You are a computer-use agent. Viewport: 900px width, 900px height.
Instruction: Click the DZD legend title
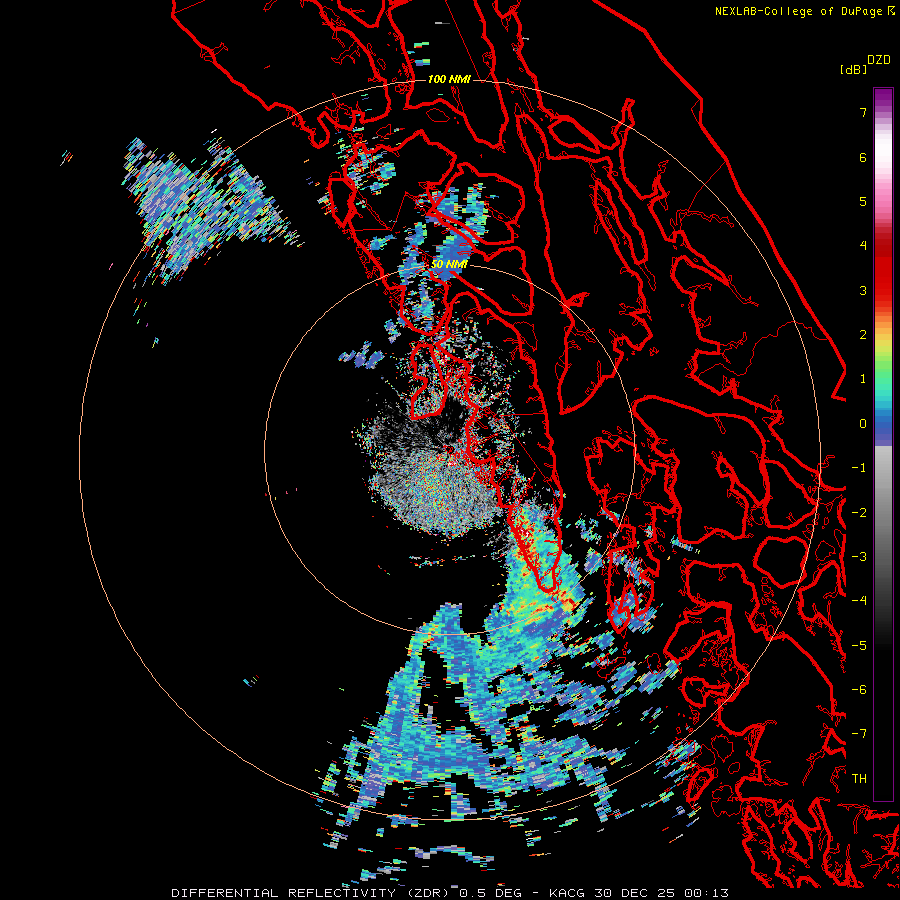click(x=879, y=59)
